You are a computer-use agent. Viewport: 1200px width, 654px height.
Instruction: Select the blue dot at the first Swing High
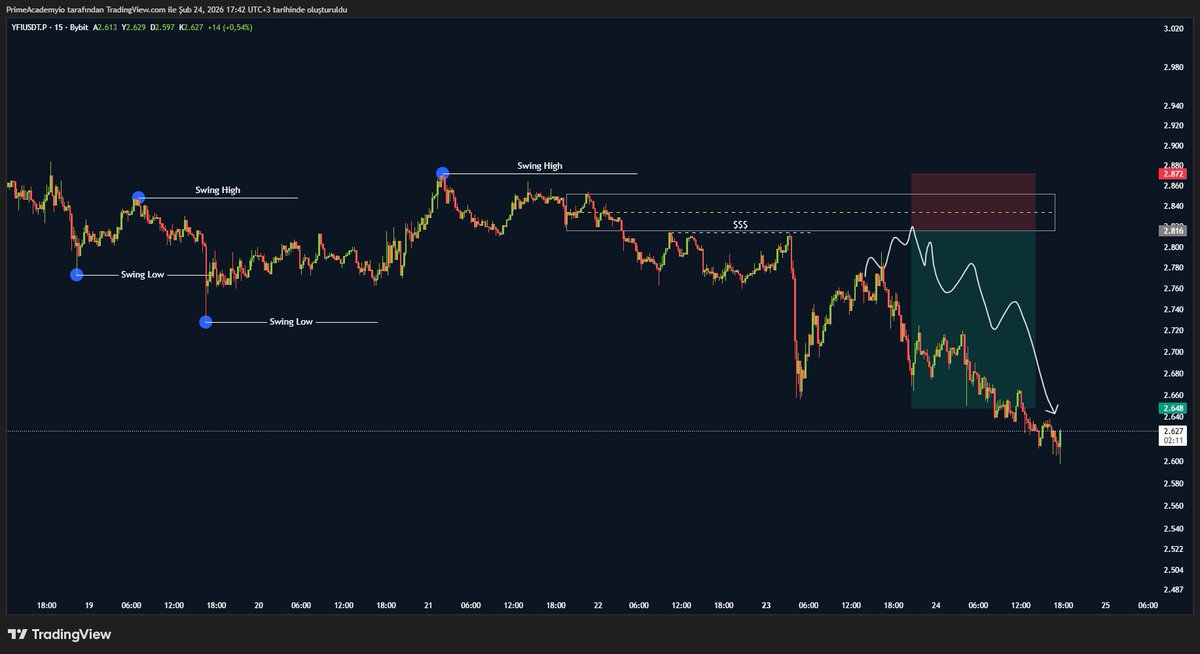(x=139, y=197)
